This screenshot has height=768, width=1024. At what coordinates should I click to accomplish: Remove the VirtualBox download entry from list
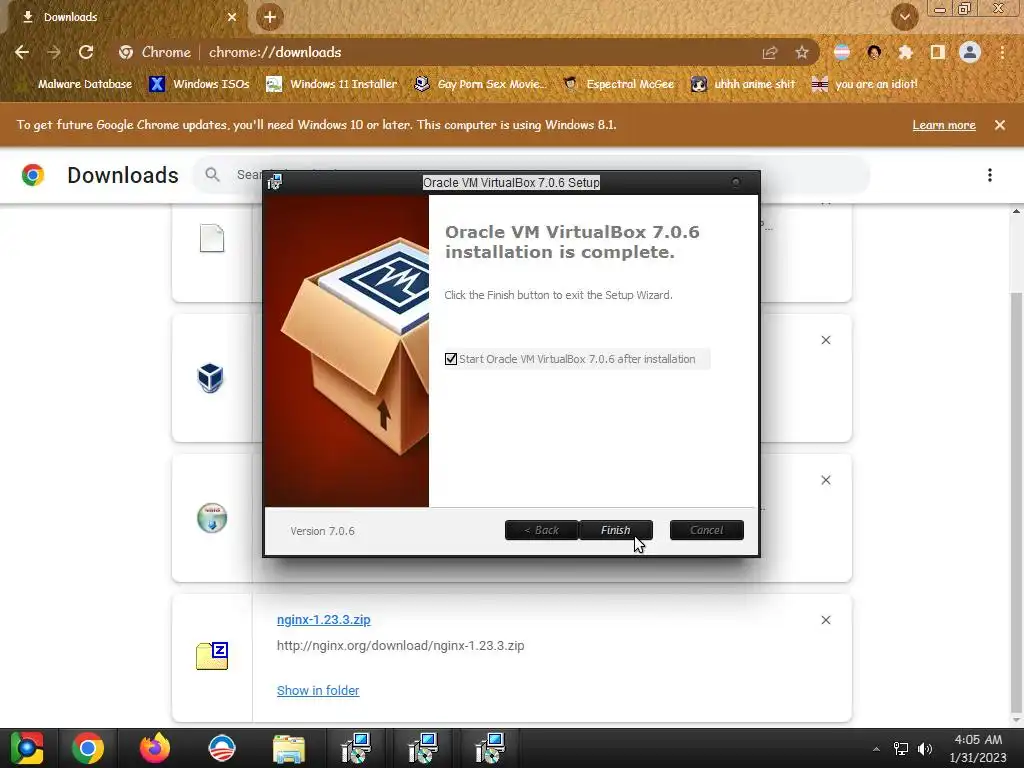[x=825, y=340]
